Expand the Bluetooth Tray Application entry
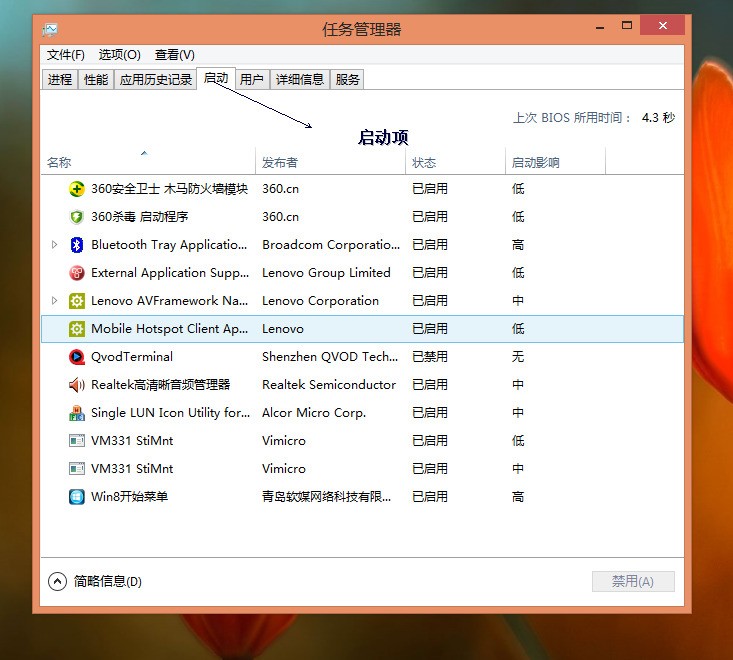Screen dimensions: 733x660 pyautogui.click(x=54, y=244)
